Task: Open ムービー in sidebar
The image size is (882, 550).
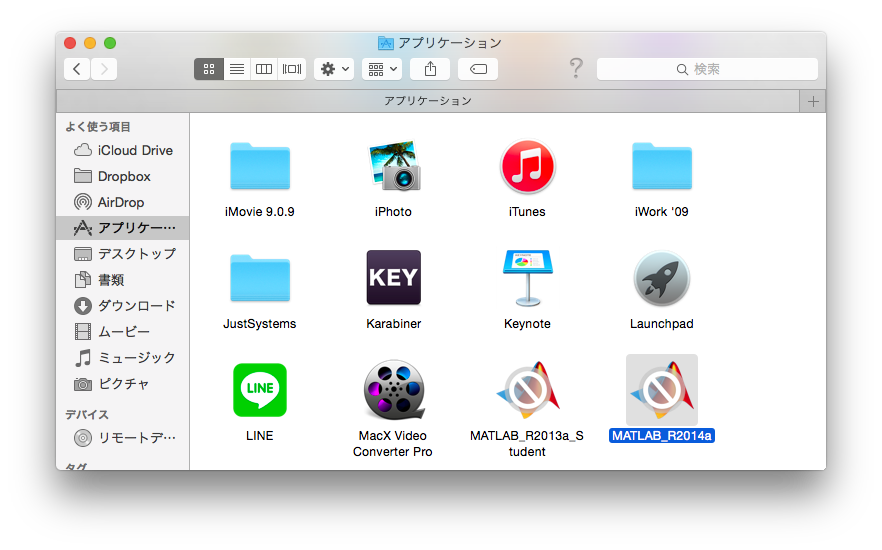Action: click(x=123, y=331)
